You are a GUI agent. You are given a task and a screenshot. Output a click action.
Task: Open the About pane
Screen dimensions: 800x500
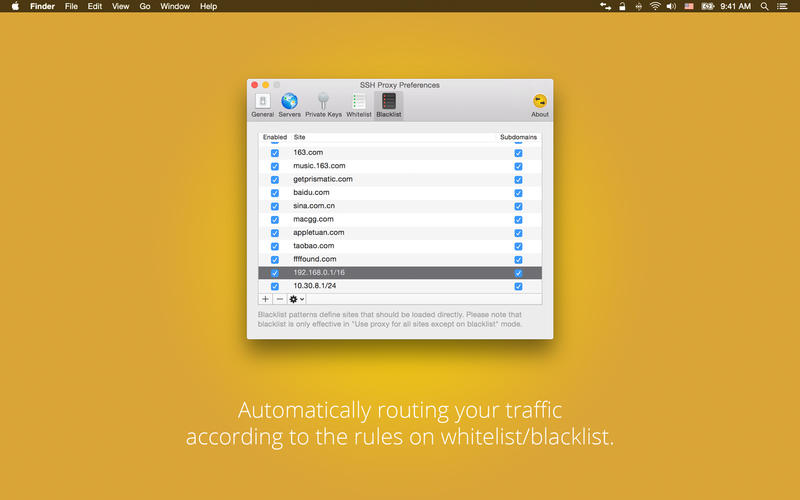(x=540, y=104)
